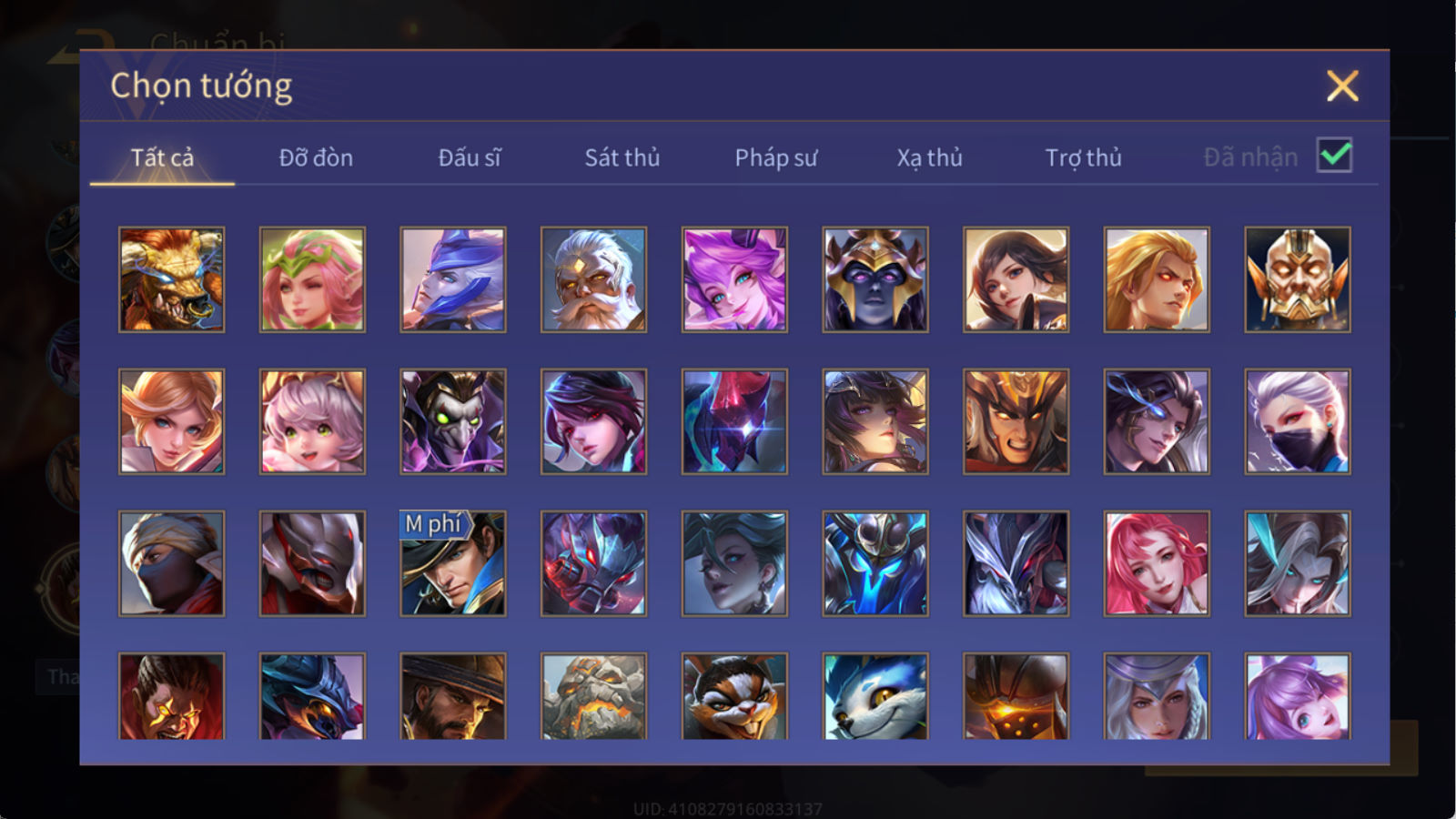Switch to the 'Đỡ đòn' tab

click(316, 157)
